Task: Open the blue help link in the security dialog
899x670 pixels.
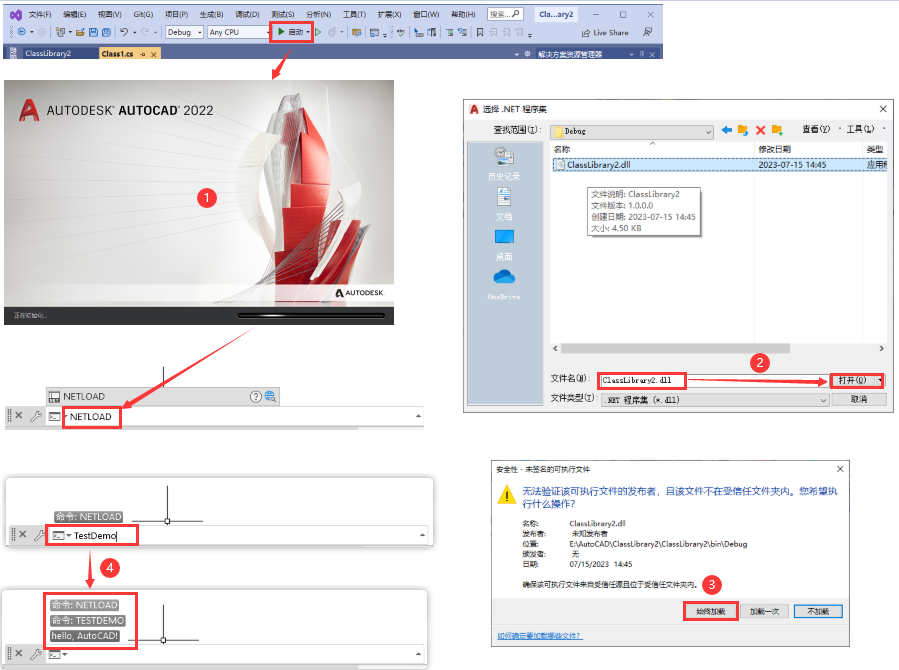Action: [x=539, y=636]
